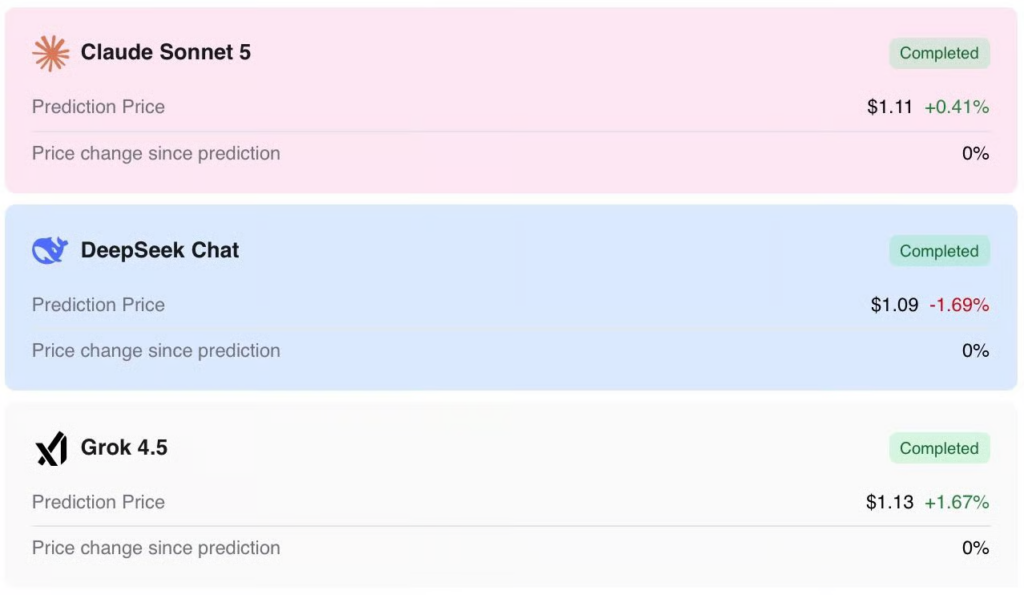Click the 0% value in Grok card
The height and width of the screenshot is (595, 1024).
pyautogui.click(x=976, y=547)
